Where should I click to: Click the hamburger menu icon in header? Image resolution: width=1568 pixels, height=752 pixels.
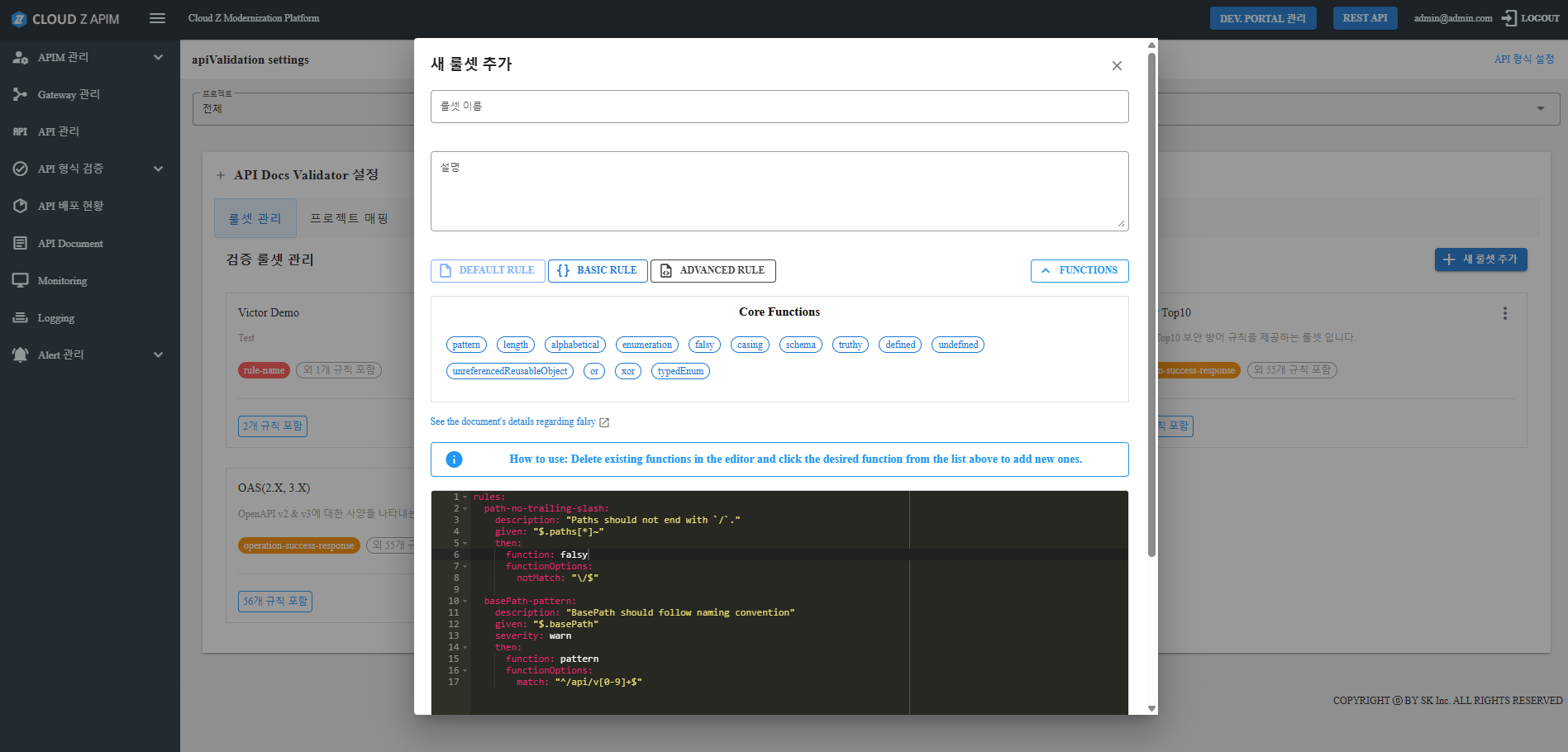pyautogui.click(x=157, y=18)
